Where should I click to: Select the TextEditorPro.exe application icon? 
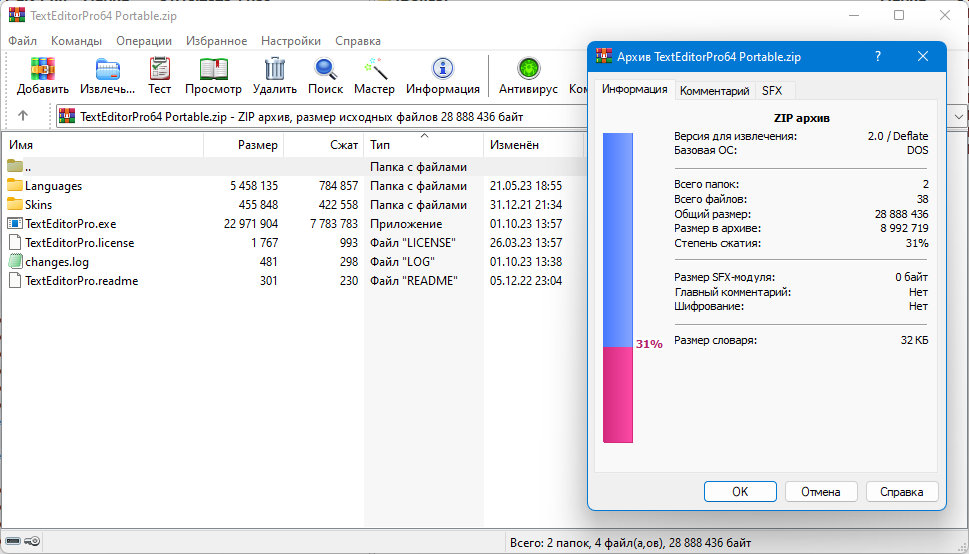click(15, 223)
